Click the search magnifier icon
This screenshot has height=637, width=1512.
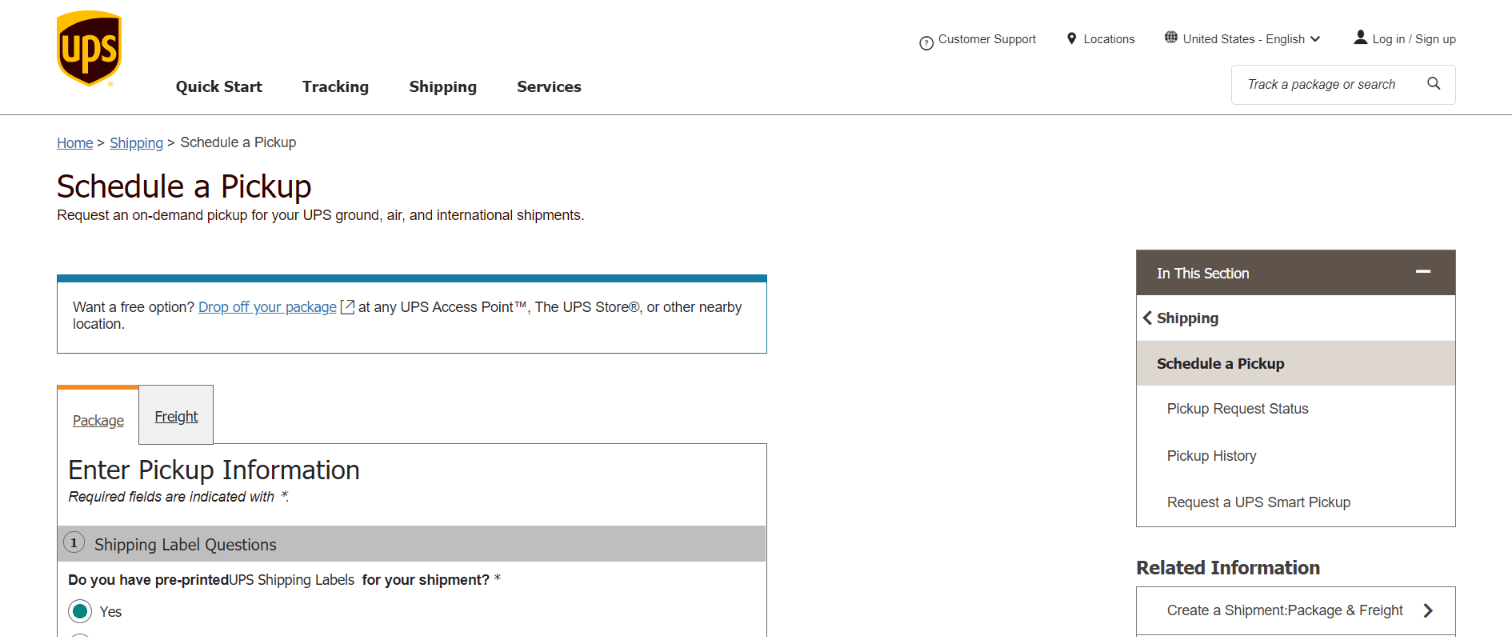1434,84
